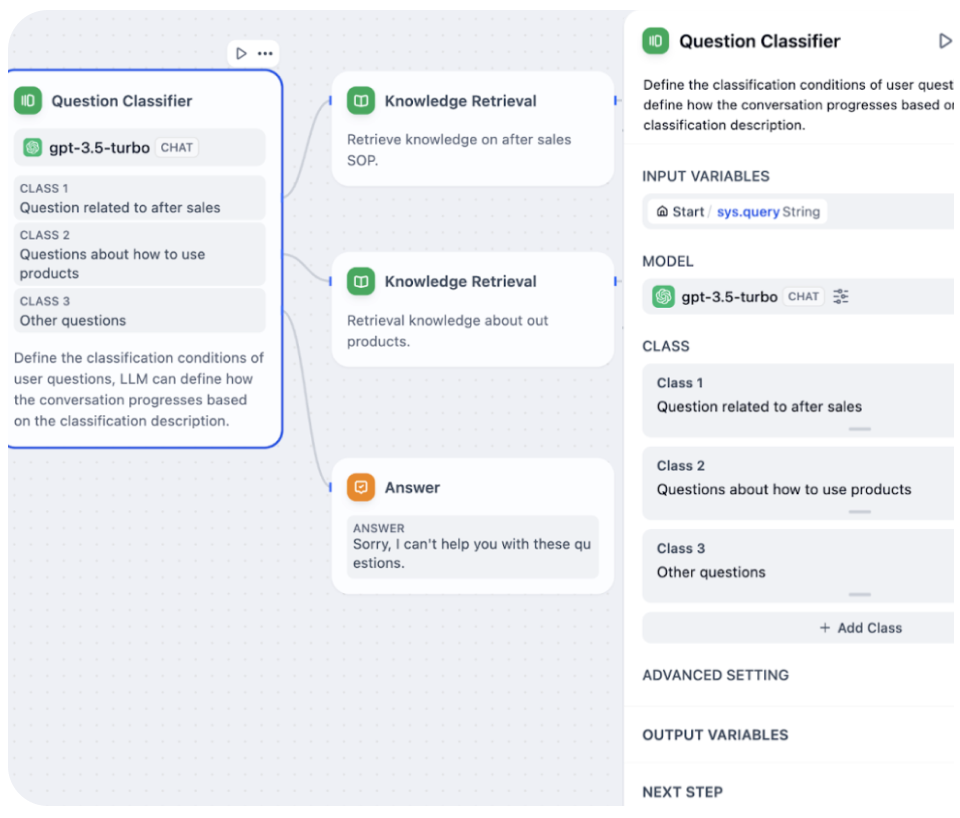Image resolution: width=960 pixels, height=818 pixels.
Task: Click the green Question Classifier icon in the panel header
Action: [x=656, y=41]
